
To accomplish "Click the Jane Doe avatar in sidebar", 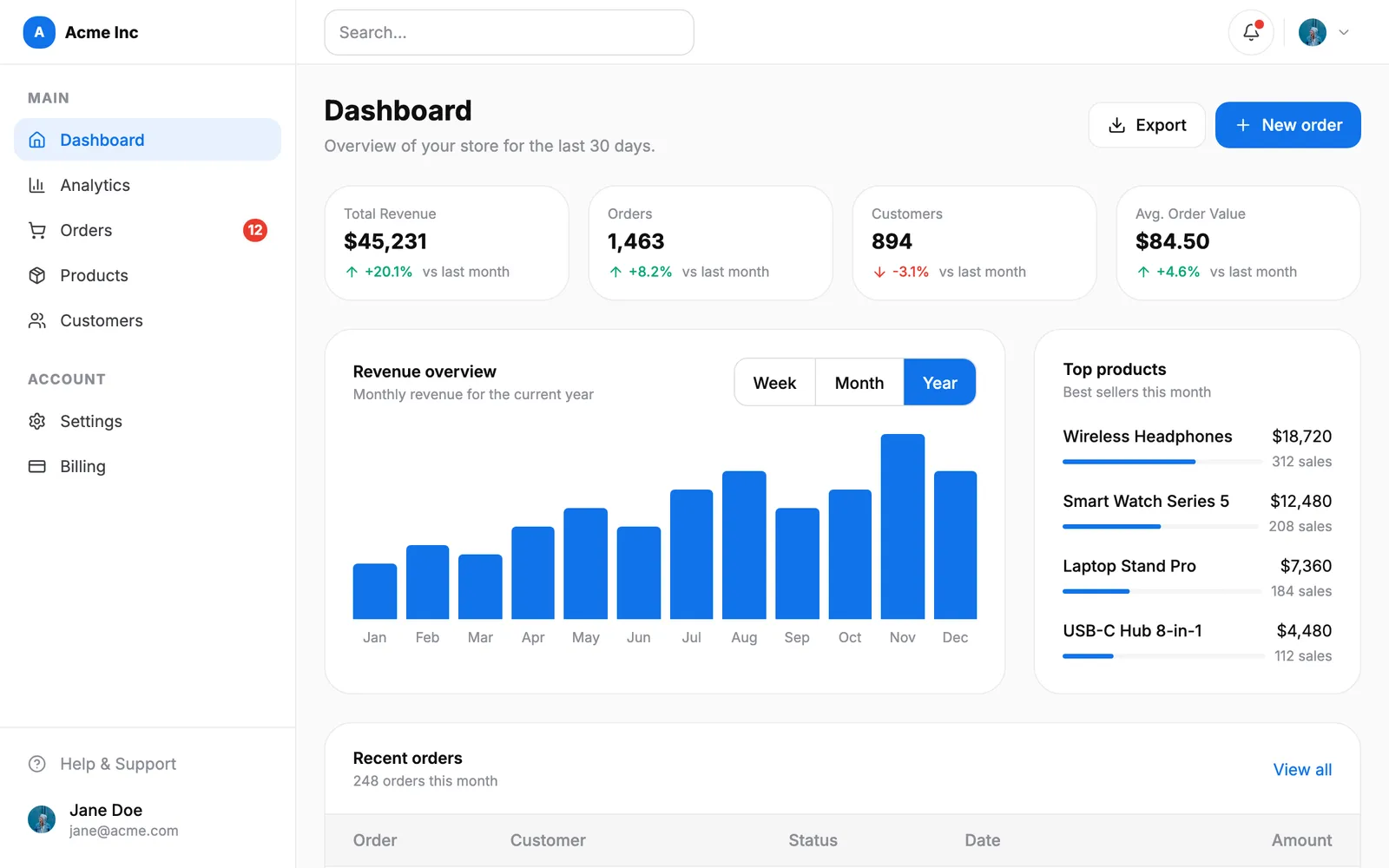I will point(42,819).
